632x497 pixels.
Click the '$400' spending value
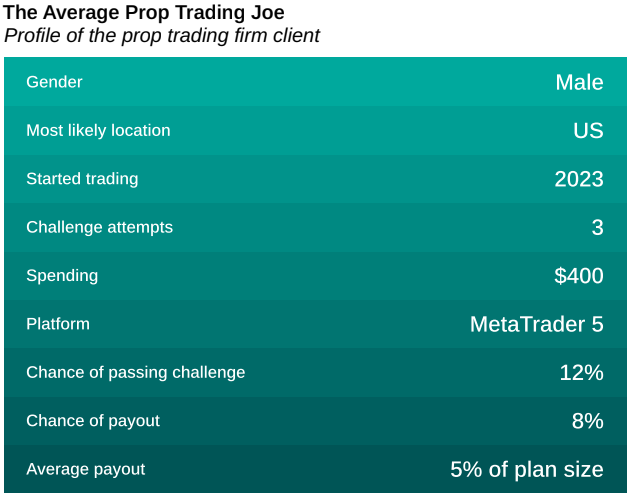click(579, 275)
